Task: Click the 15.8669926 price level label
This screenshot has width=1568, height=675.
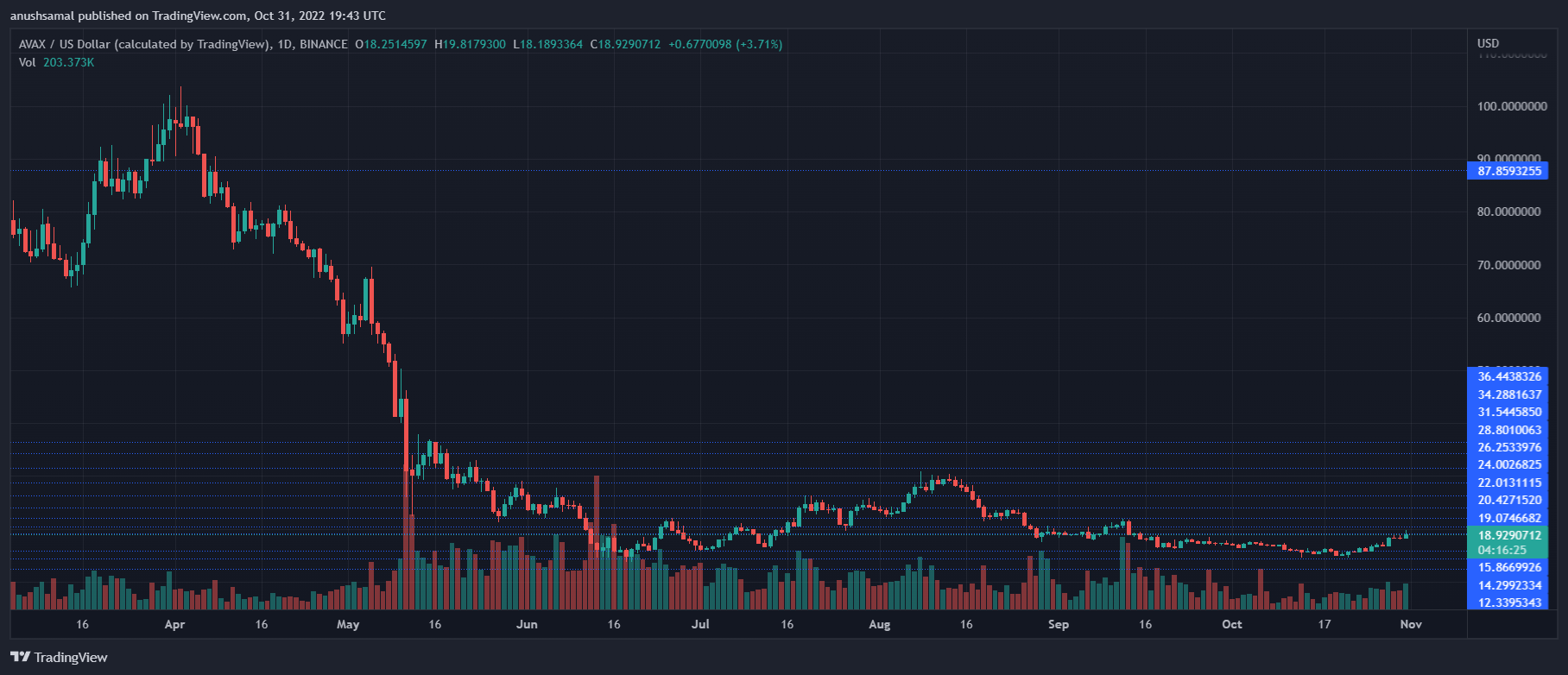Action: [1508, 567]
